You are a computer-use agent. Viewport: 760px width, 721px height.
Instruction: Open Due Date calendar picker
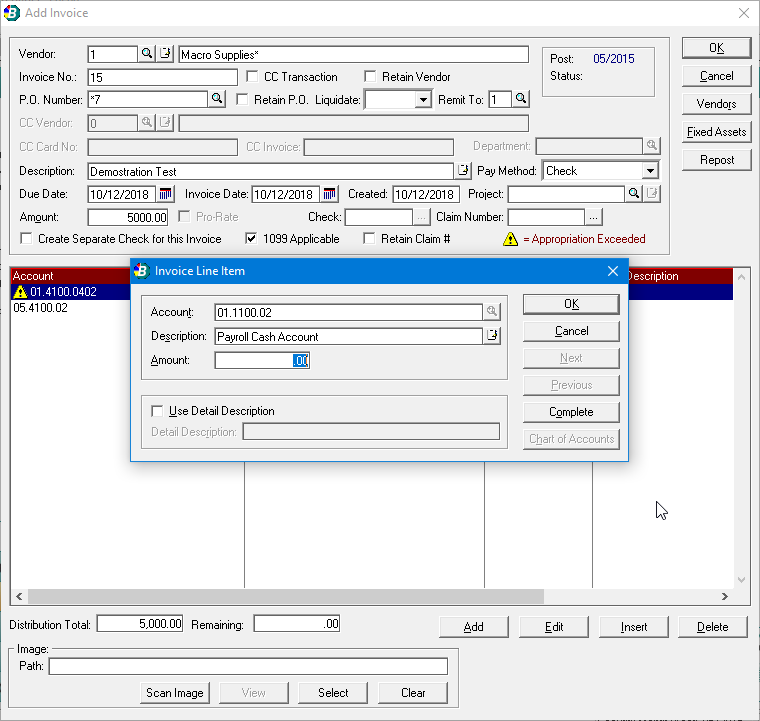[165, 194]
